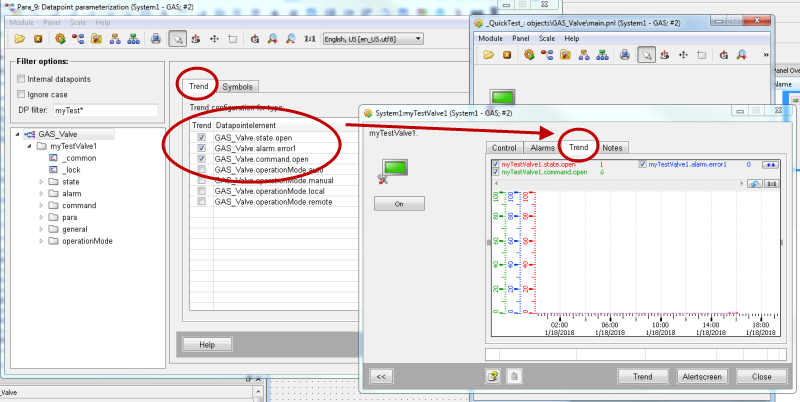Check trend box for GAS_Valve.operationMode.remote
The image size is (800, 402).
point(201,202)
